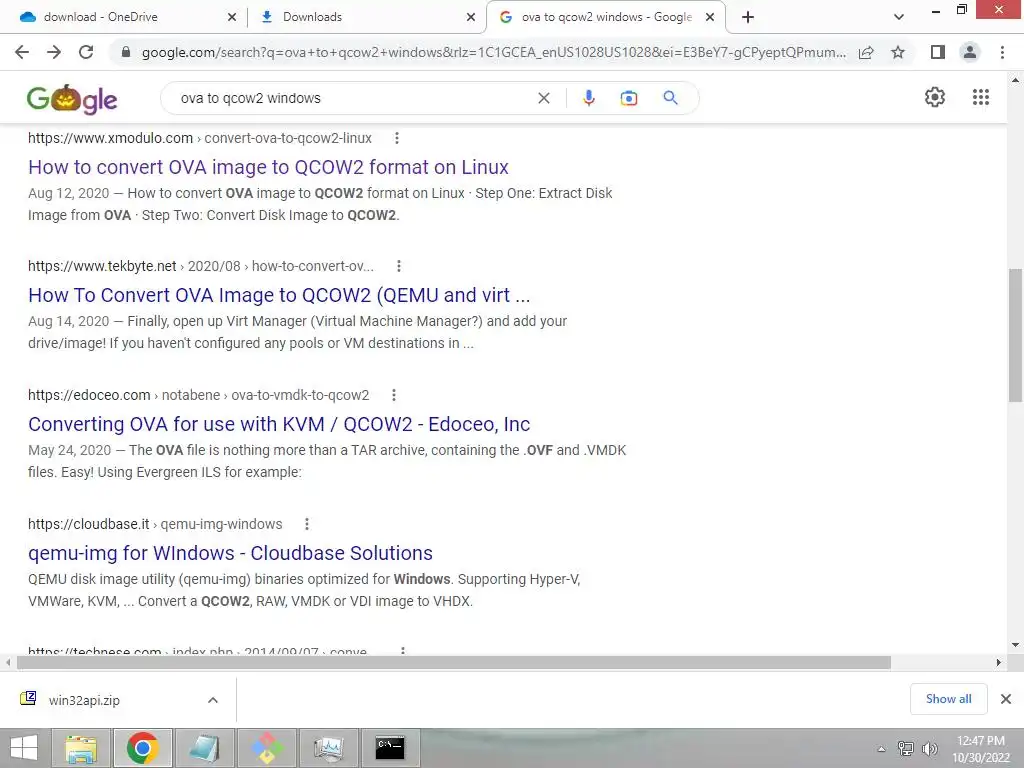Close the Downloads tab
Viewport: 1024px width, 768px height.
pyautogui.click(x=471, y=17)
